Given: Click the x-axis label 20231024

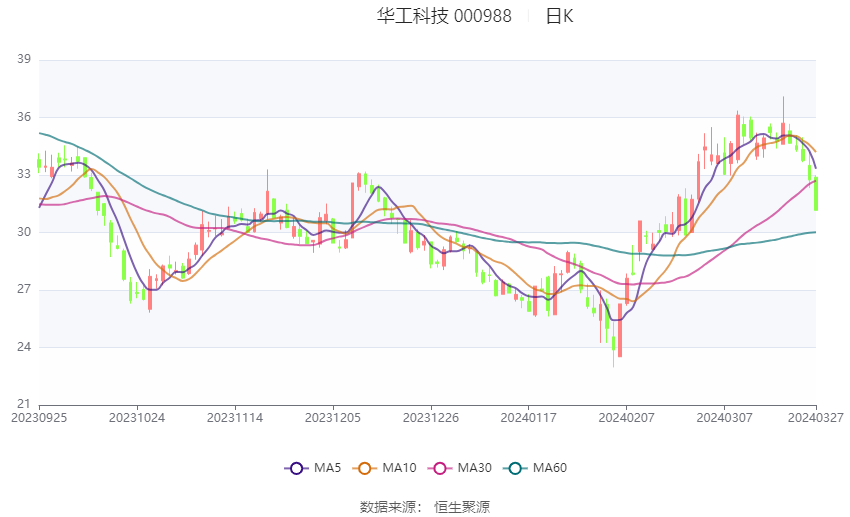Looking at the screenshot, I should pos(137,418).
